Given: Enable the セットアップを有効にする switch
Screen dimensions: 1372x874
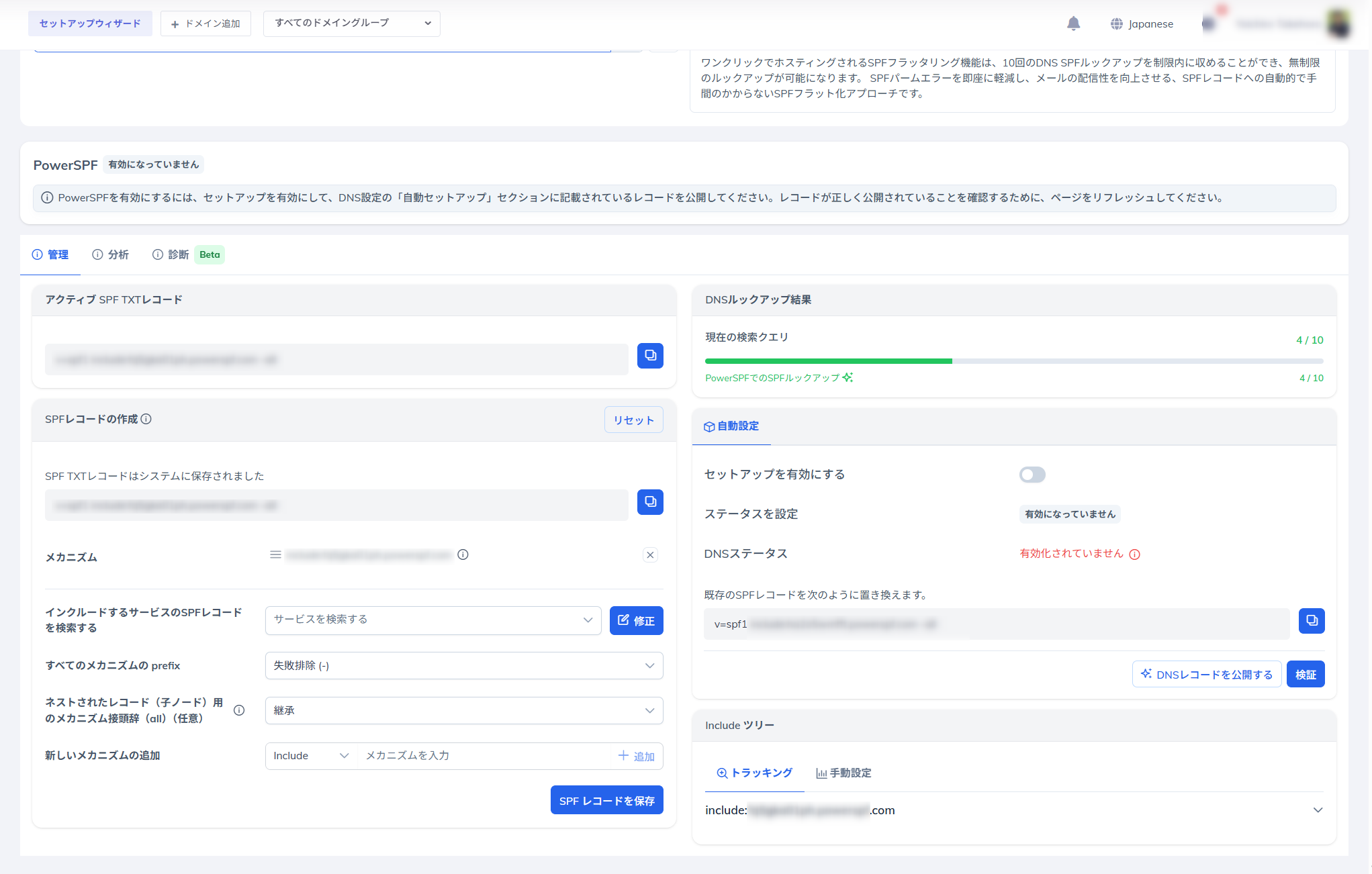Looking at the screenshot, I should [x=1032, y=475].
